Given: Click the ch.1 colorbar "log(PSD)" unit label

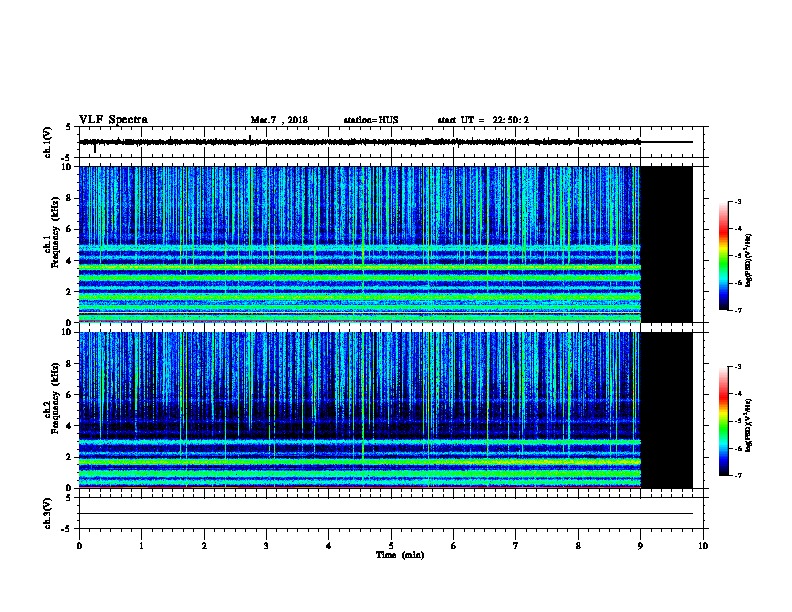Looking at the screenshot, I should coord(749,260).
